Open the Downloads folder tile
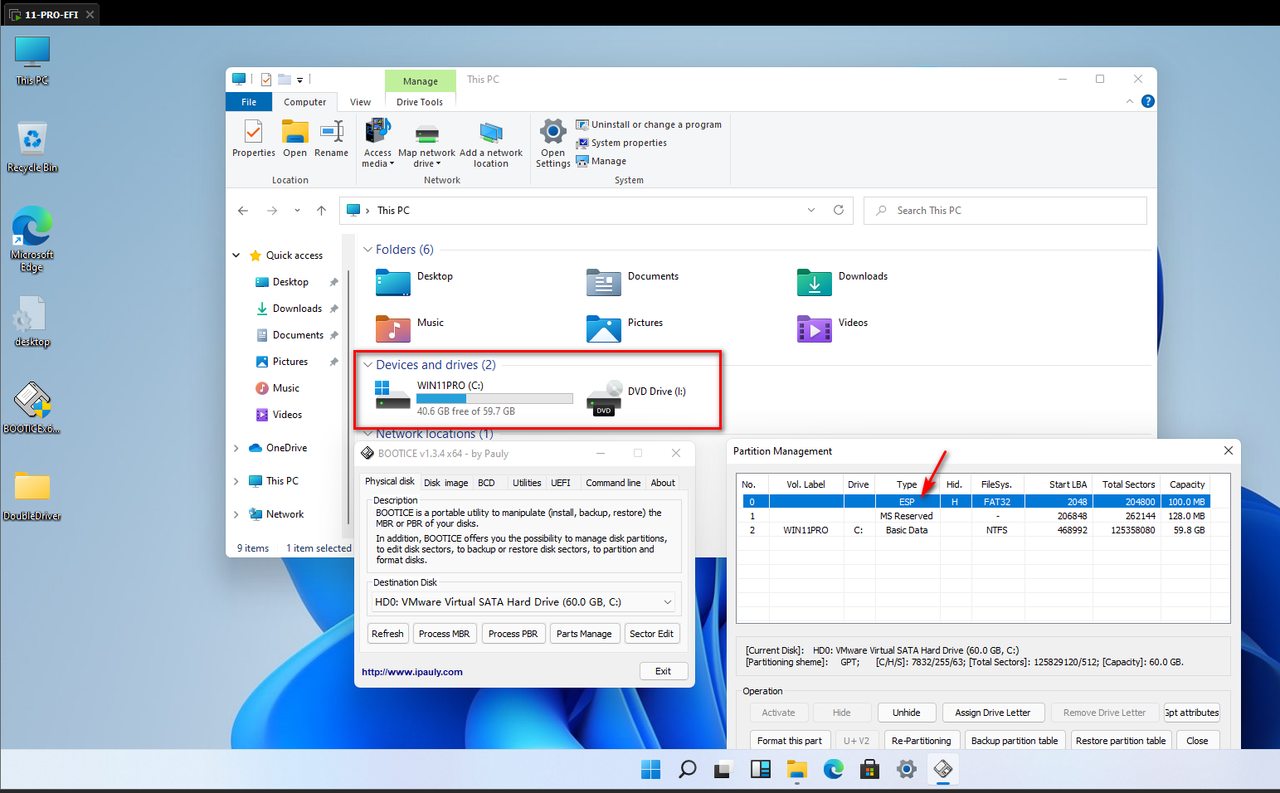Image resolution: width=1280 pixels, height=793 pixels. pos(842,282)
